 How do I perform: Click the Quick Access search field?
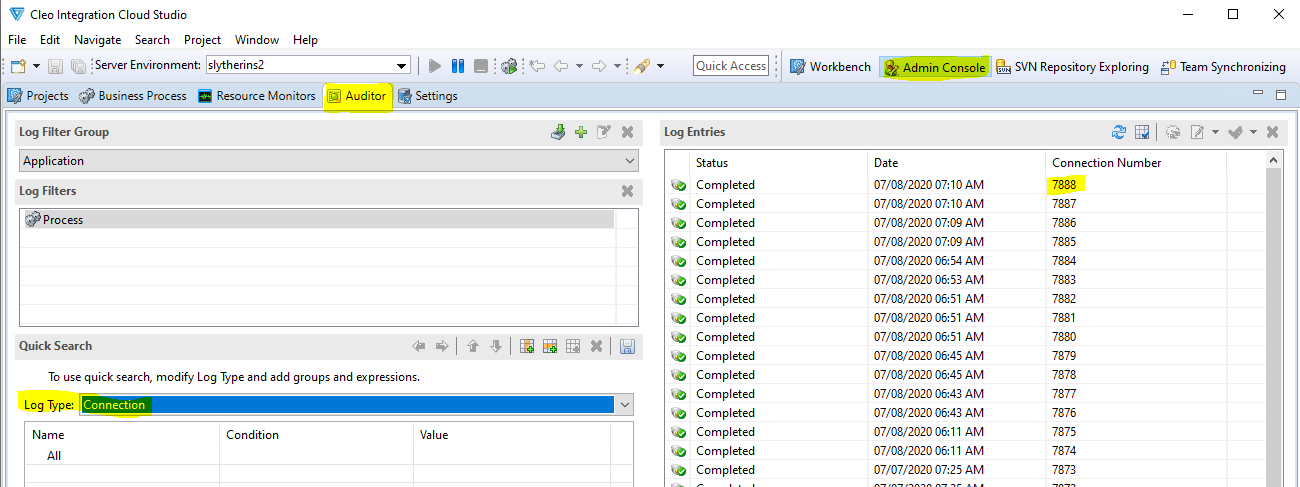point(731,66)
